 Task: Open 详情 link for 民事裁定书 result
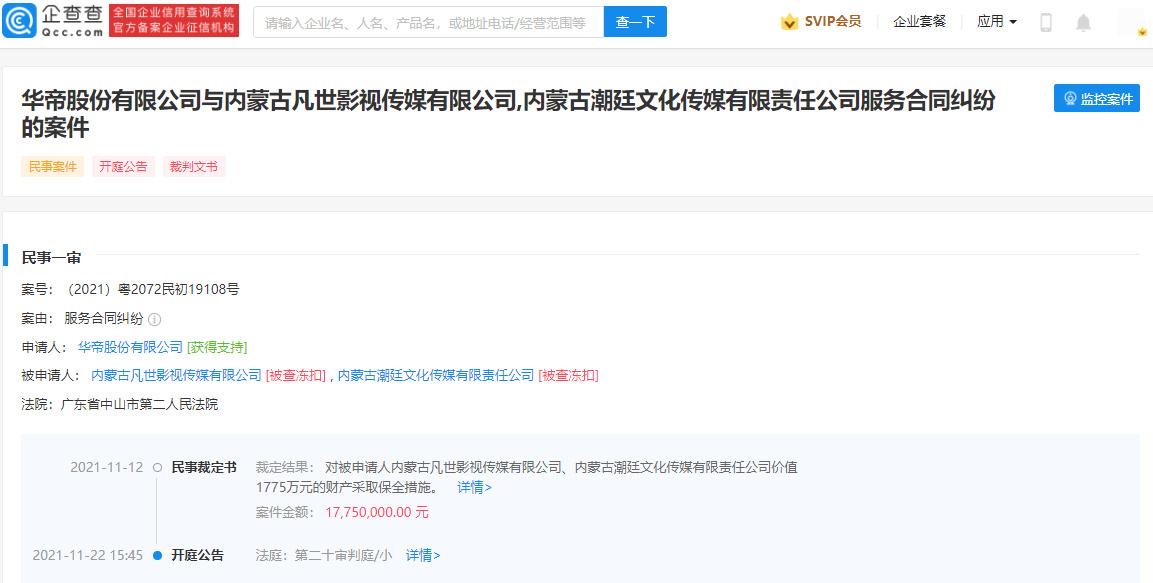(x=474, y=487)
